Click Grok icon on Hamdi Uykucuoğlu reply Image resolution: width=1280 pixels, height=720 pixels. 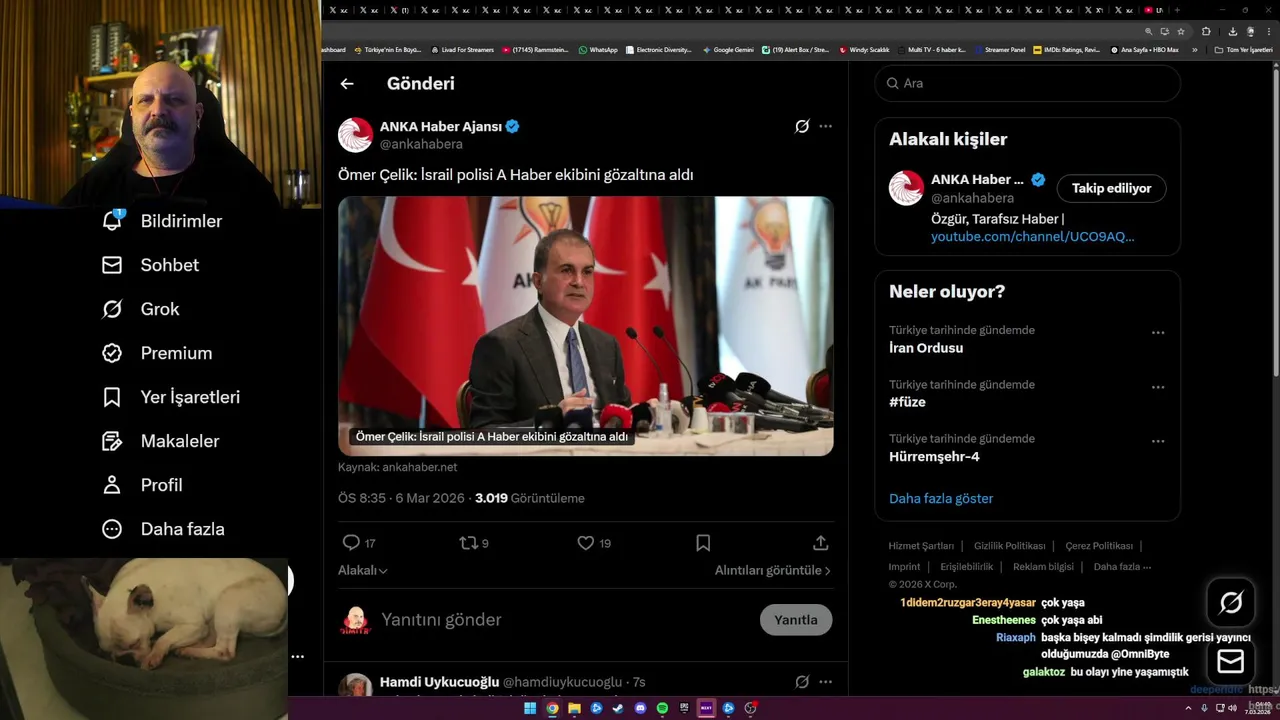(x=802, y=682)
